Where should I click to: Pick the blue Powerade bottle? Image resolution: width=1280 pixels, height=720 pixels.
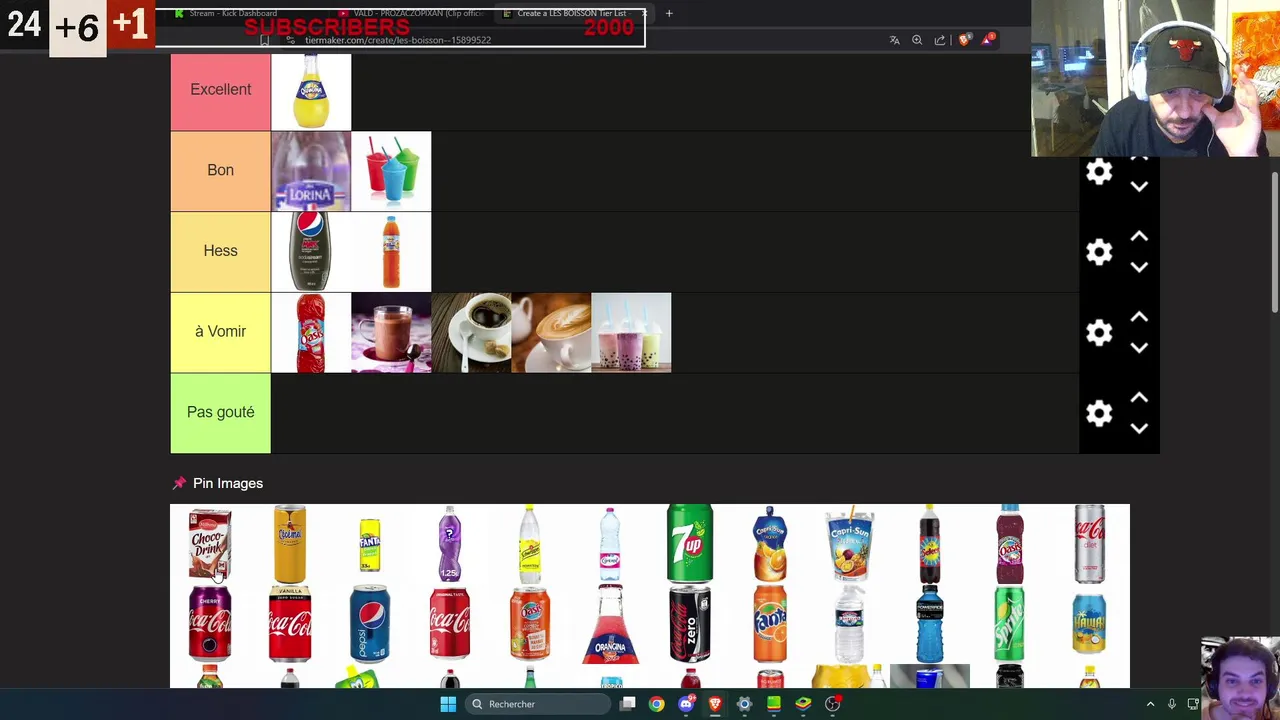pyautogui.click(x=930, y=624)
